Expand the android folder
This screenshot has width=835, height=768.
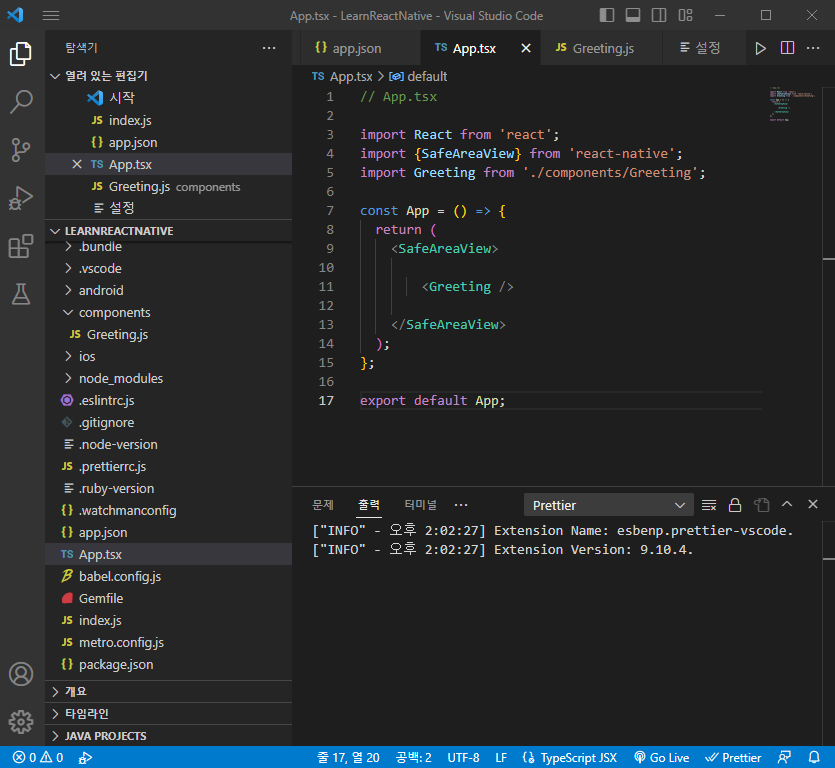[x=168, y=290]
